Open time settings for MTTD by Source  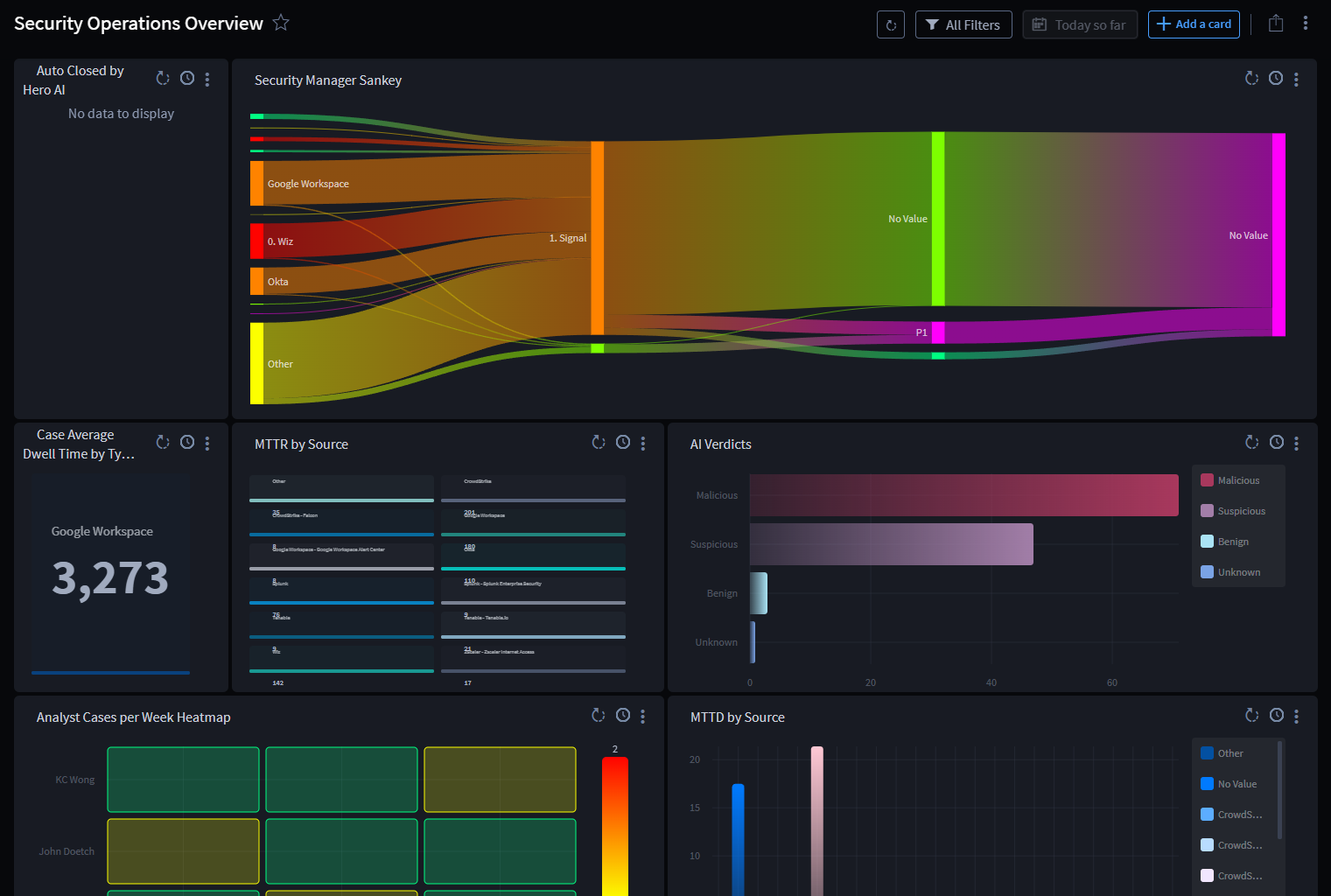click(1277, 716)
